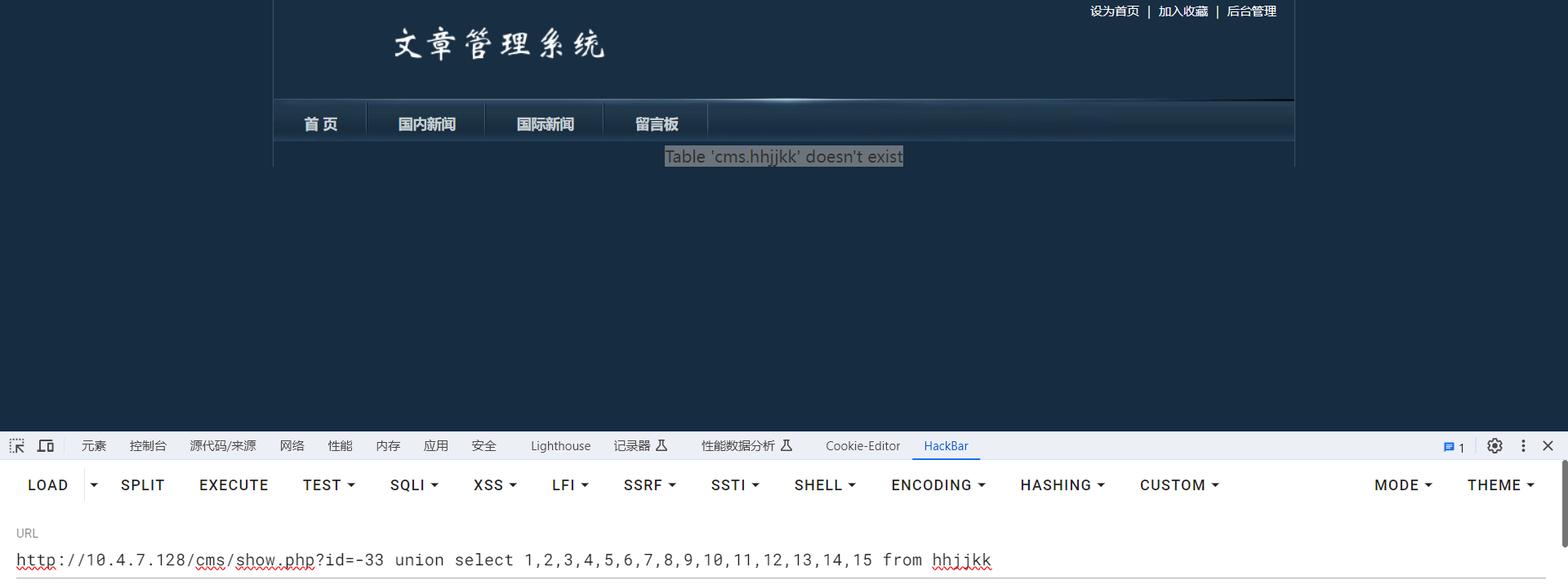Expand the XSS dropdown menu

pos(495,485)
